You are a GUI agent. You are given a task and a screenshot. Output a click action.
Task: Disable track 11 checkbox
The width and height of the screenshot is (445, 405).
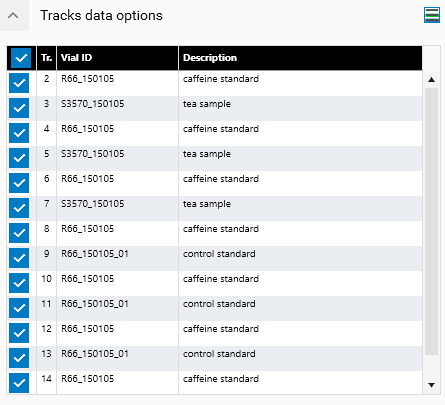(x=19, y=308)
